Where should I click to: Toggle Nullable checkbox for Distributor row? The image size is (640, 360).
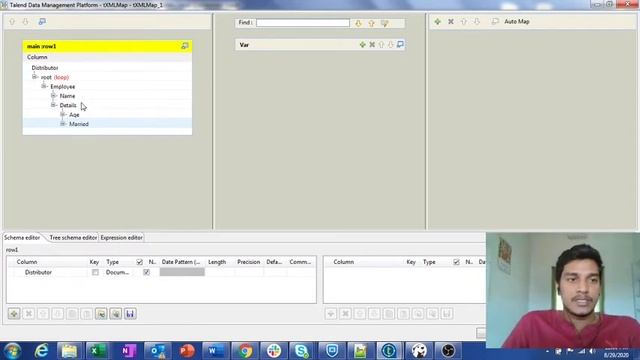click(x=147, y=272)
